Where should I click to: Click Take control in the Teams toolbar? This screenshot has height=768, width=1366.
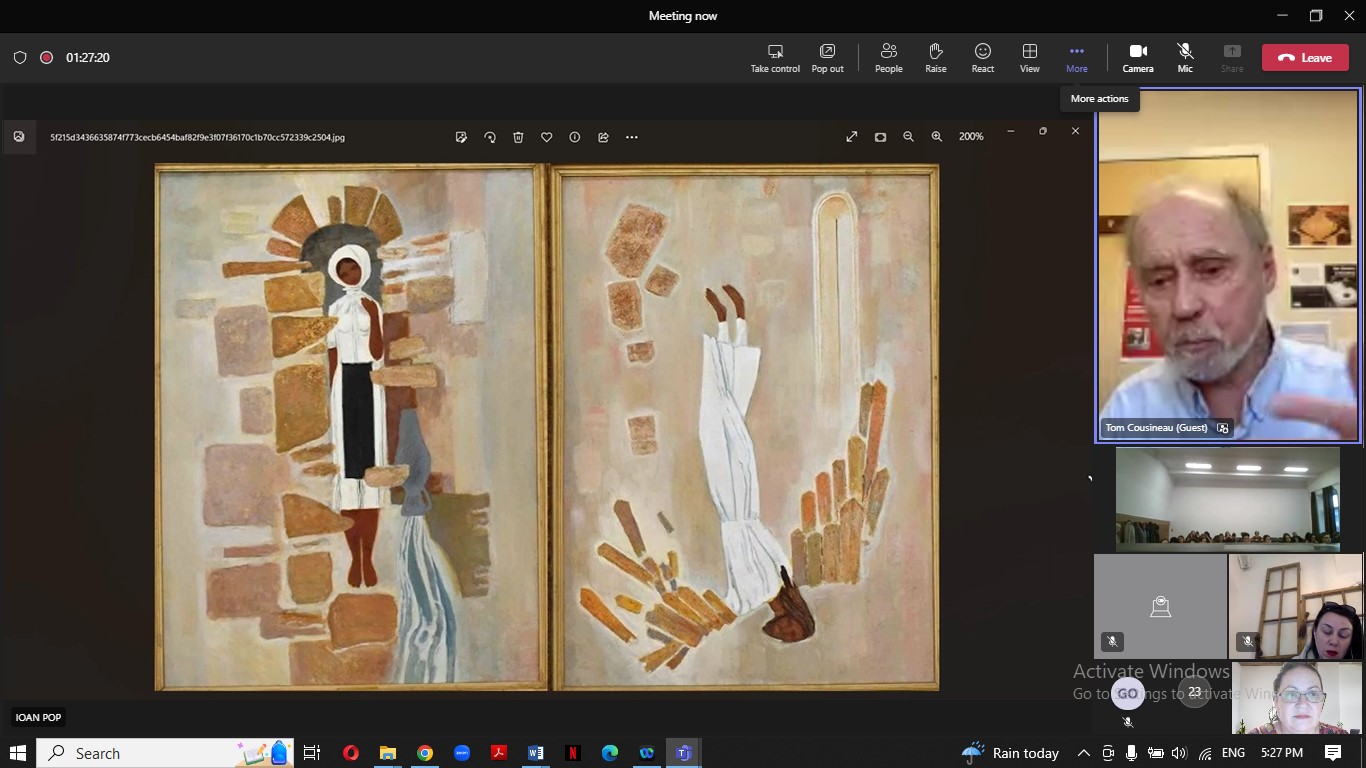pyautogui.click(x=775, y=58)
